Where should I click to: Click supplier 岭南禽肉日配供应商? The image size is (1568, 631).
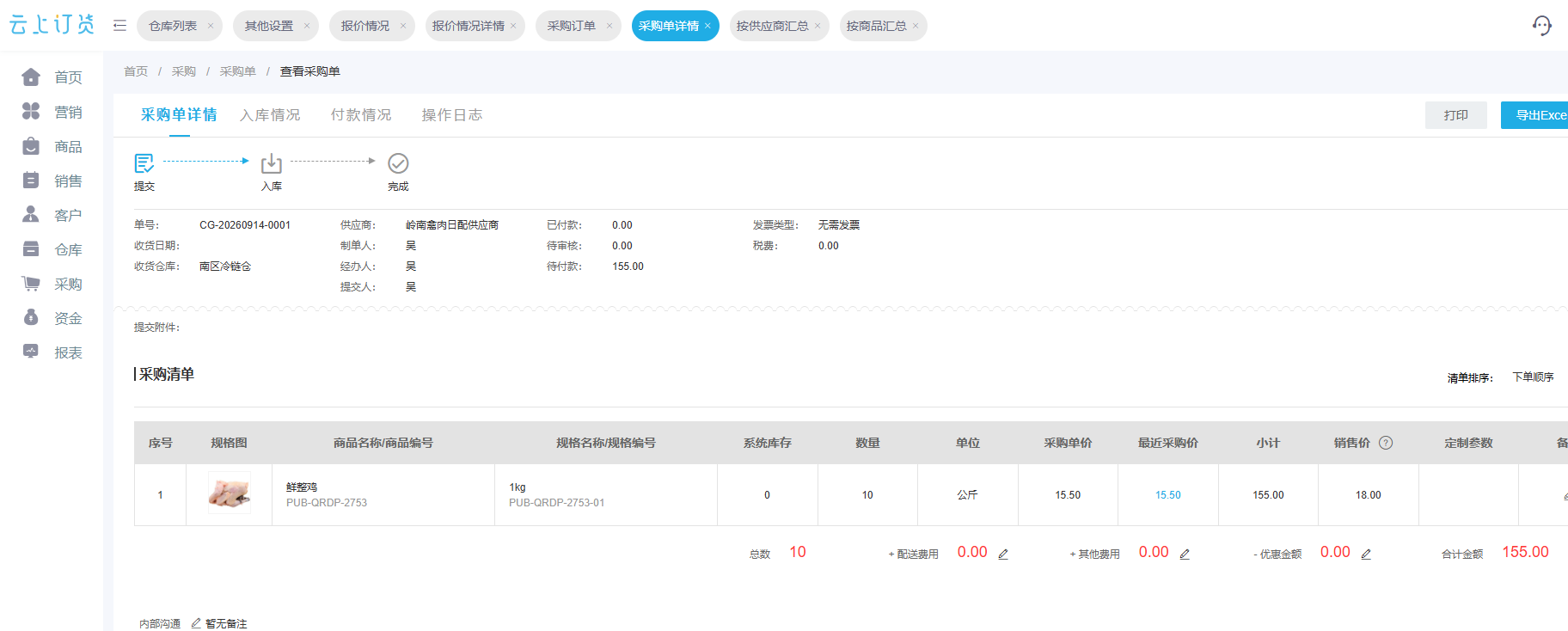point(452,225)
